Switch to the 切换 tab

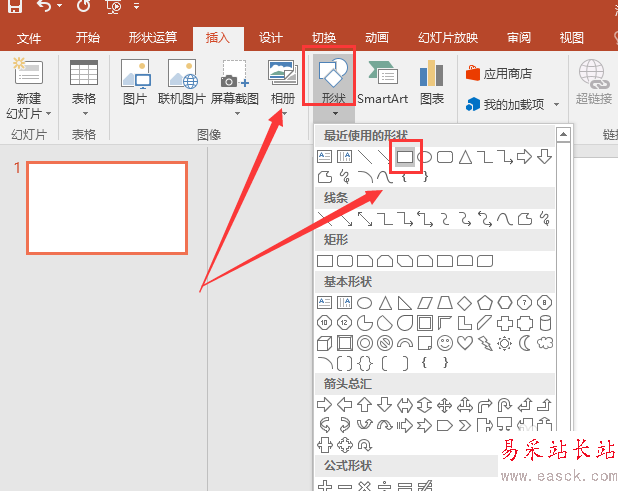(324, 38)
